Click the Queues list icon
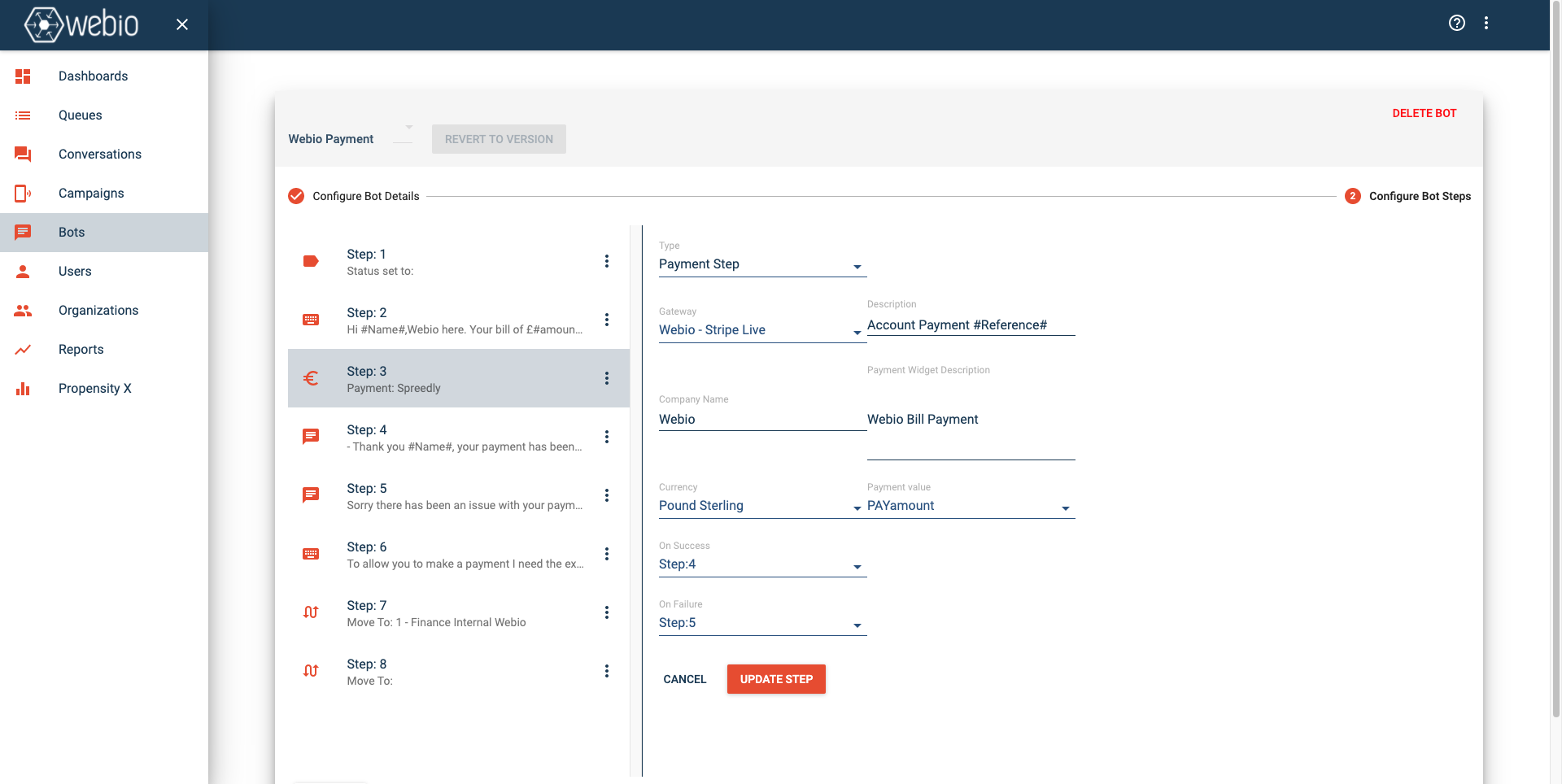Screen dimensions: 1562x784 pyautogui.click(x=23, y=115)
